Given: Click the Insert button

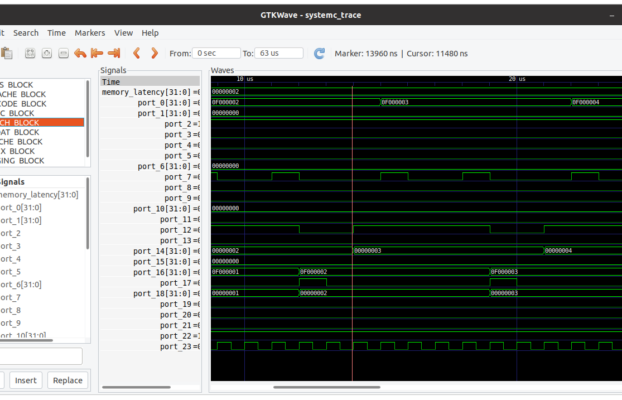Looking at the screenshot, I should point(26,380).
